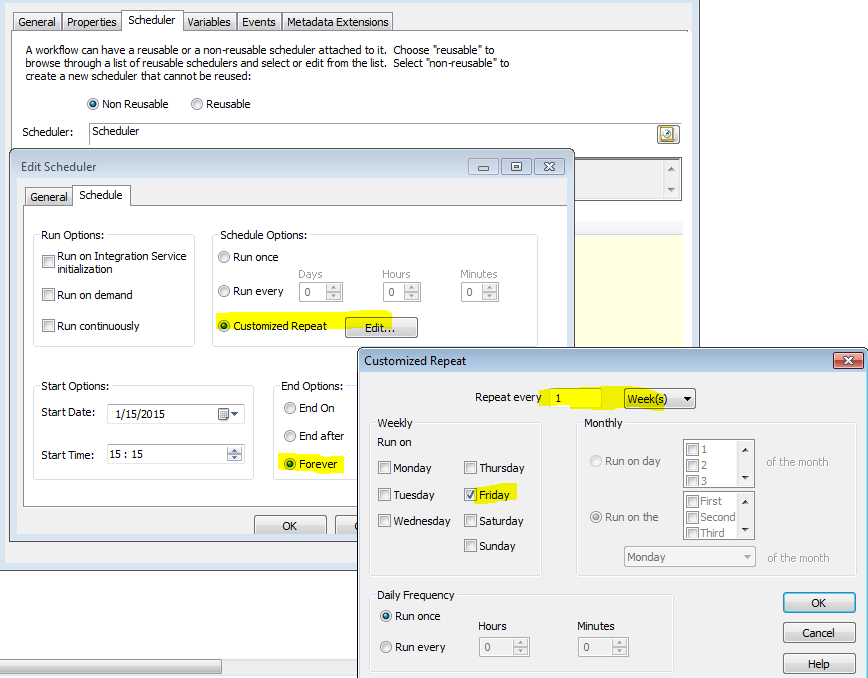Viewport: 868px width, 678px height.
Task: Enable the Run on demand checkbox
Action: (x=48, y=294)
